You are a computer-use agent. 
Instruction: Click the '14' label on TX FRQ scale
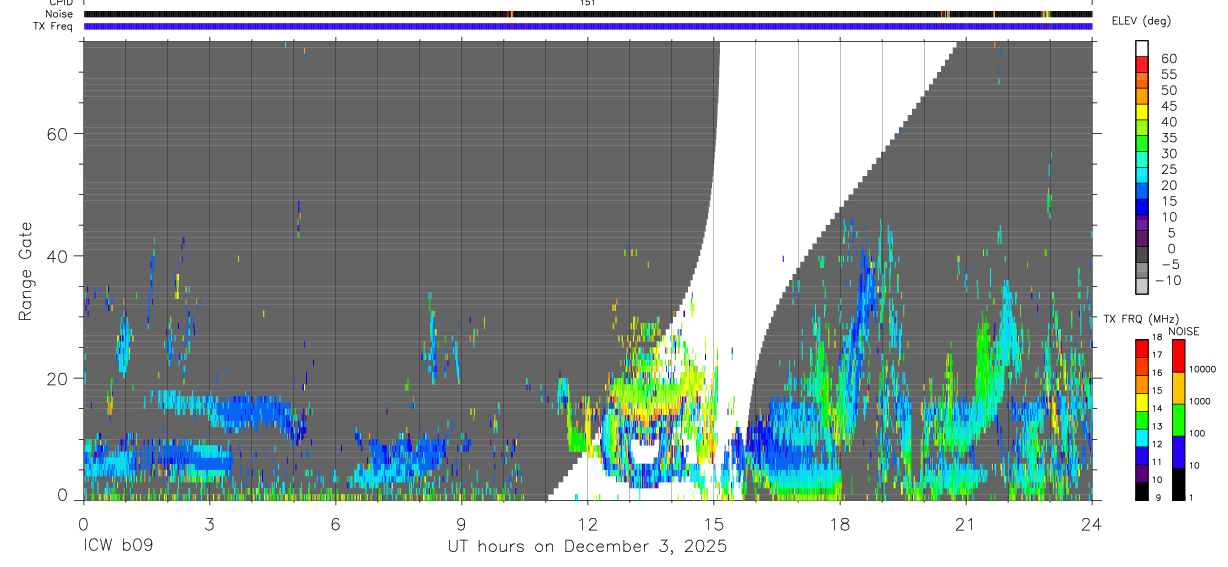(x=1156, y=408)
